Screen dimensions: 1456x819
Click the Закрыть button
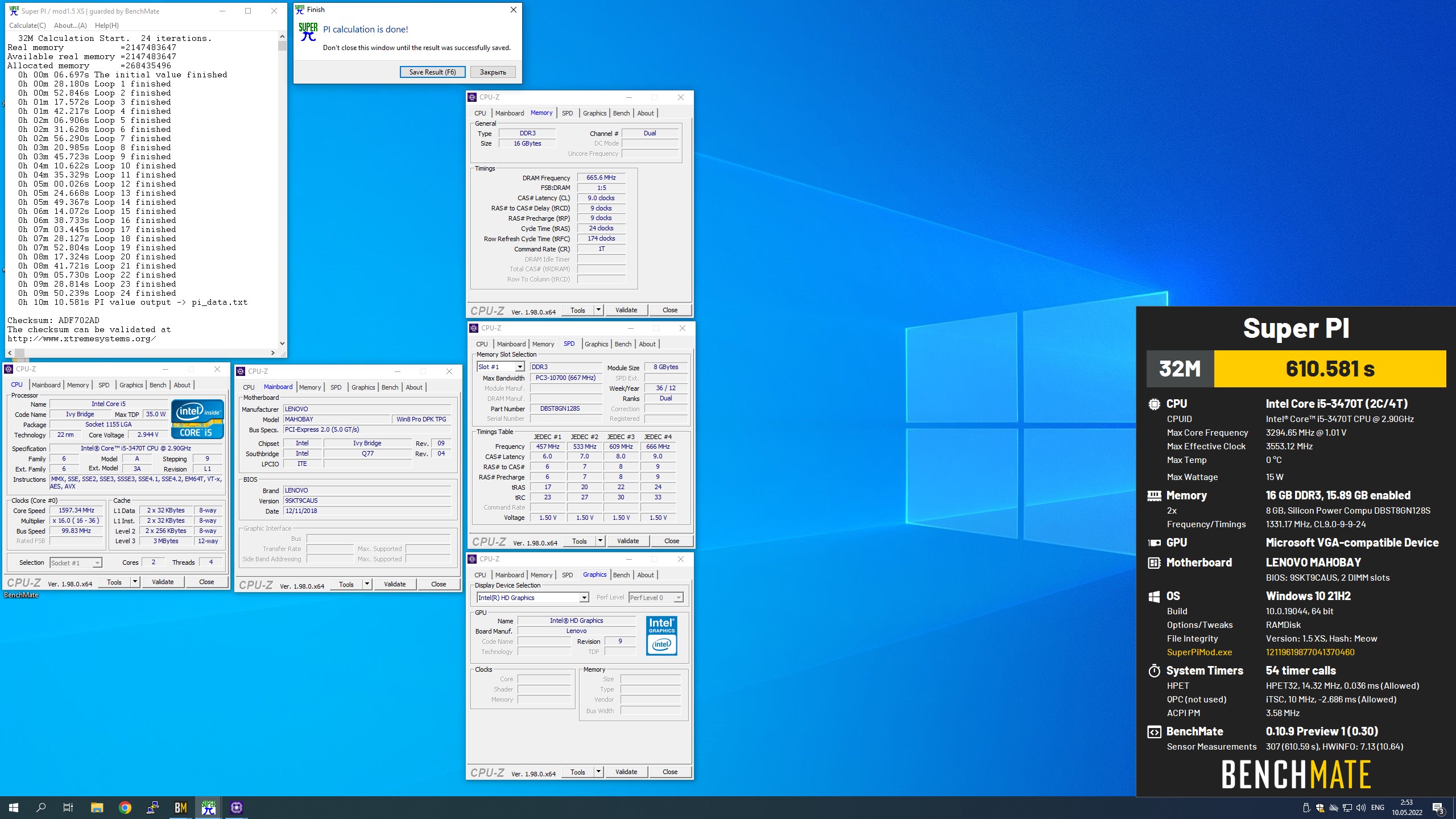[x=493, y=72]
